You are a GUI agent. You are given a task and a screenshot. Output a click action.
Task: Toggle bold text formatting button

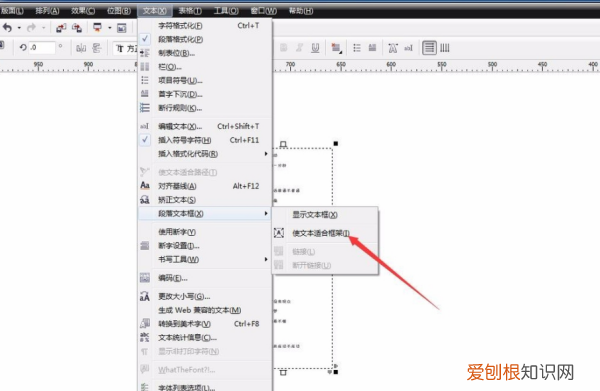(x=284, y=48)
